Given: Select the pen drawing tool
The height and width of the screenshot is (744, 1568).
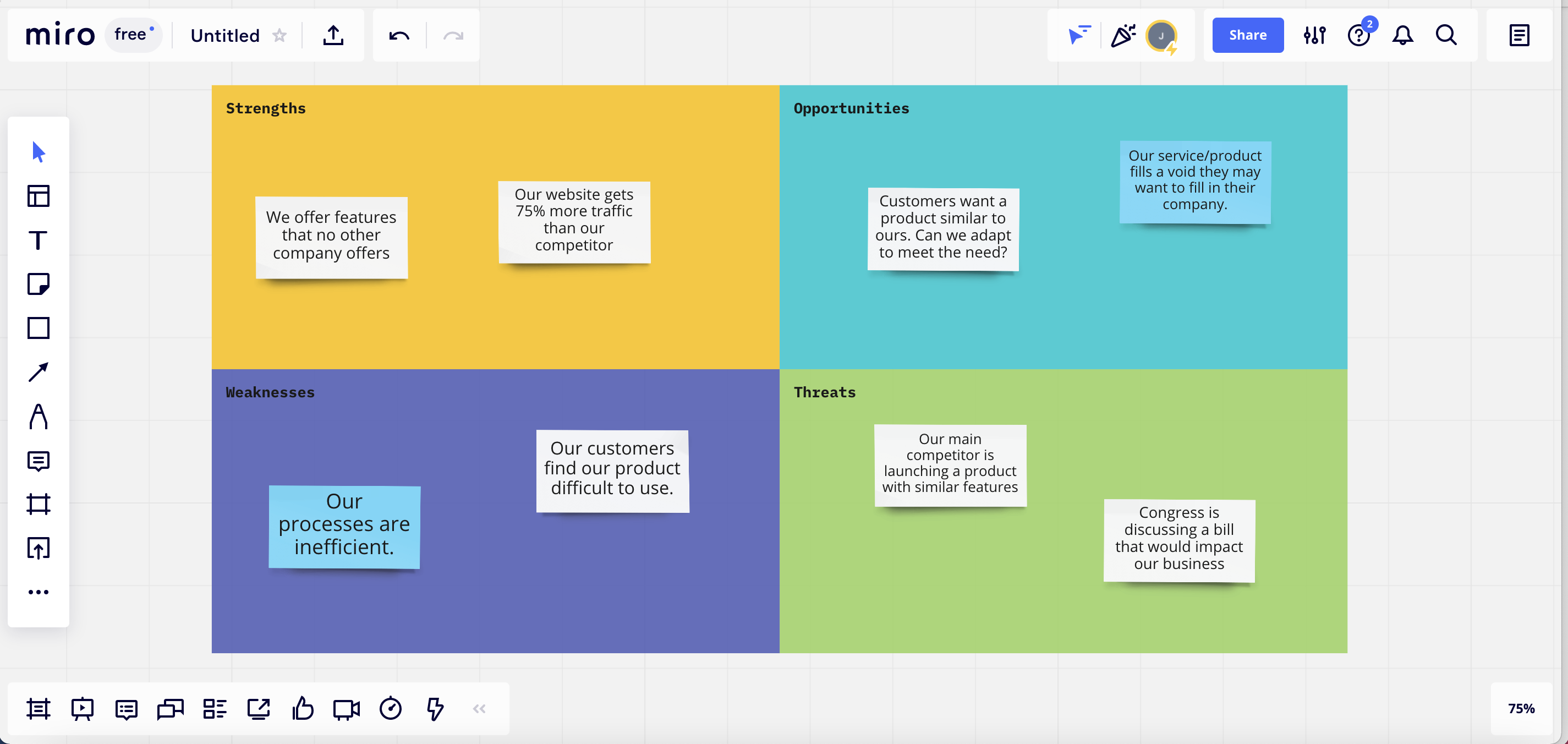Looking at the screenshot, I should (x=38, y=416).
